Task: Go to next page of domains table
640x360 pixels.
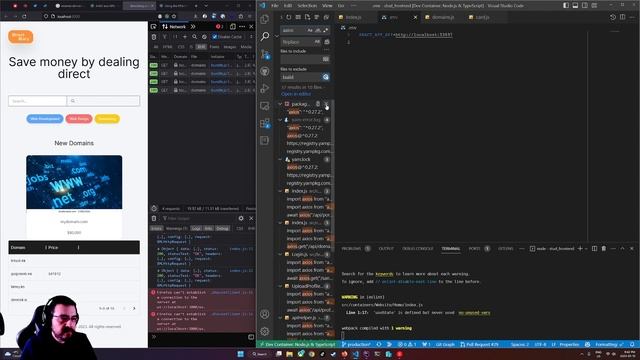Action: tap(134, 309)
